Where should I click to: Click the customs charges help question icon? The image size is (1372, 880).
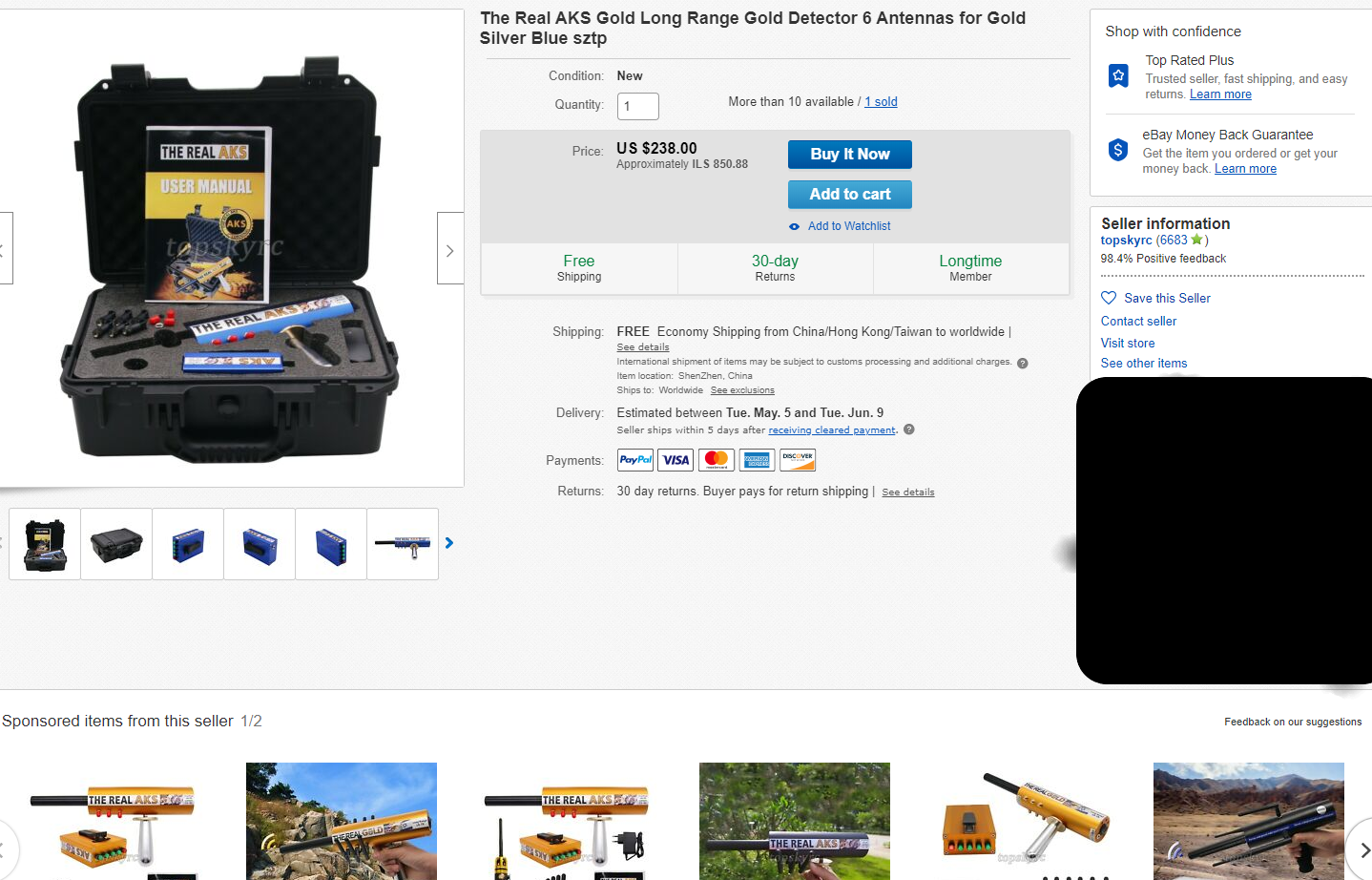pos(1023,364)
